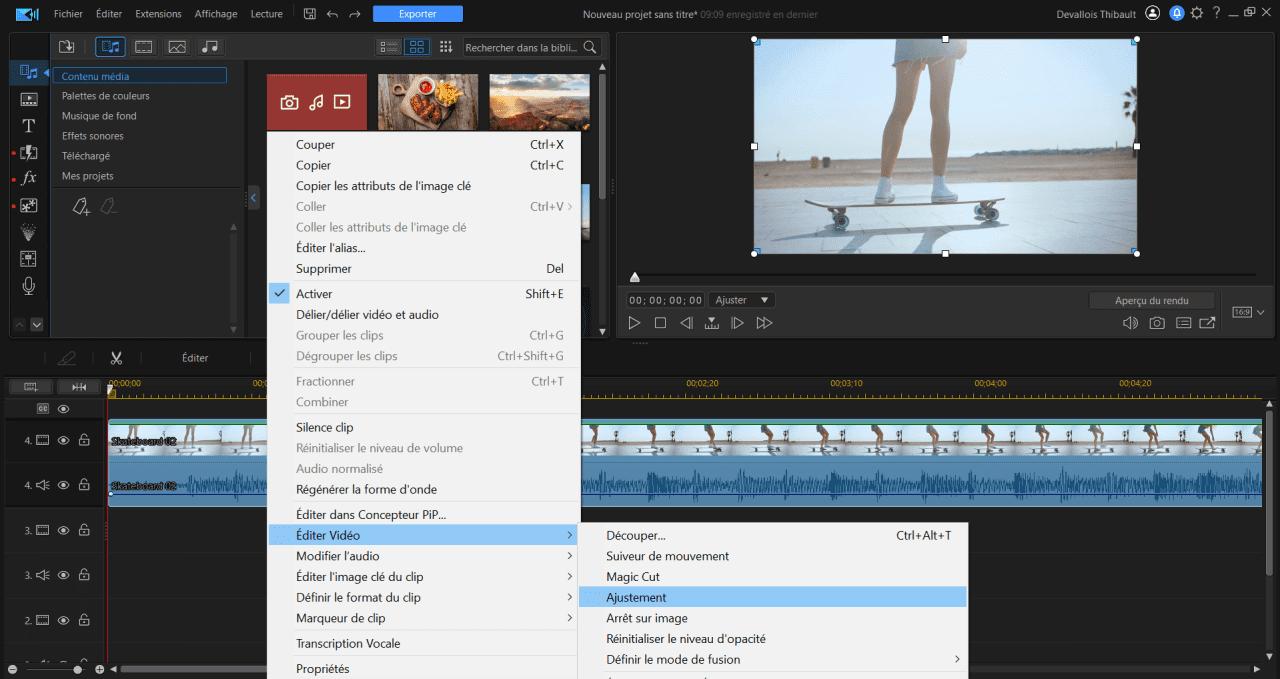Select the grilled food thumbnail in media library

click(427, 101)
